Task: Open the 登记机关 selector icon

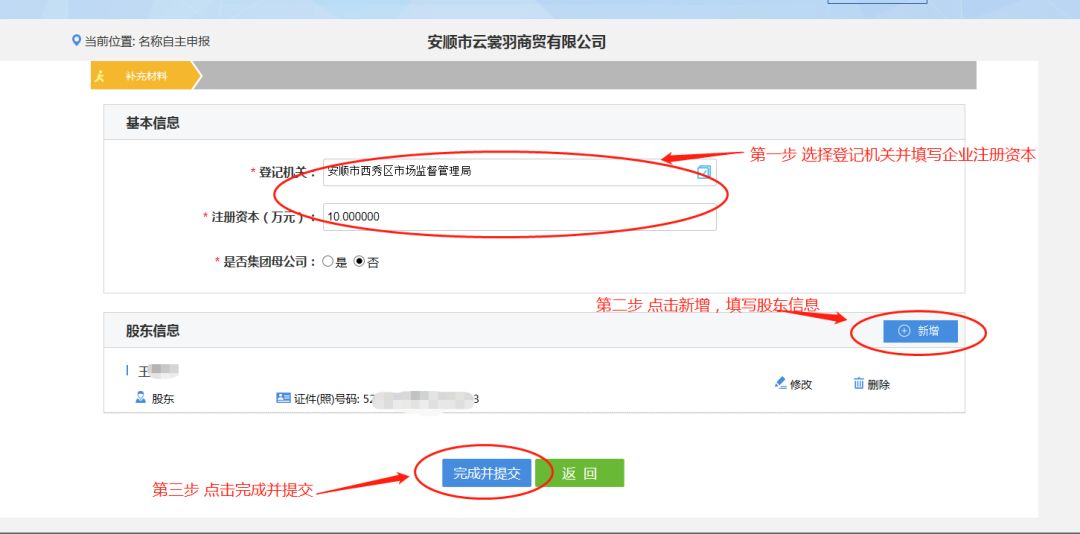Action: (703, 172)
